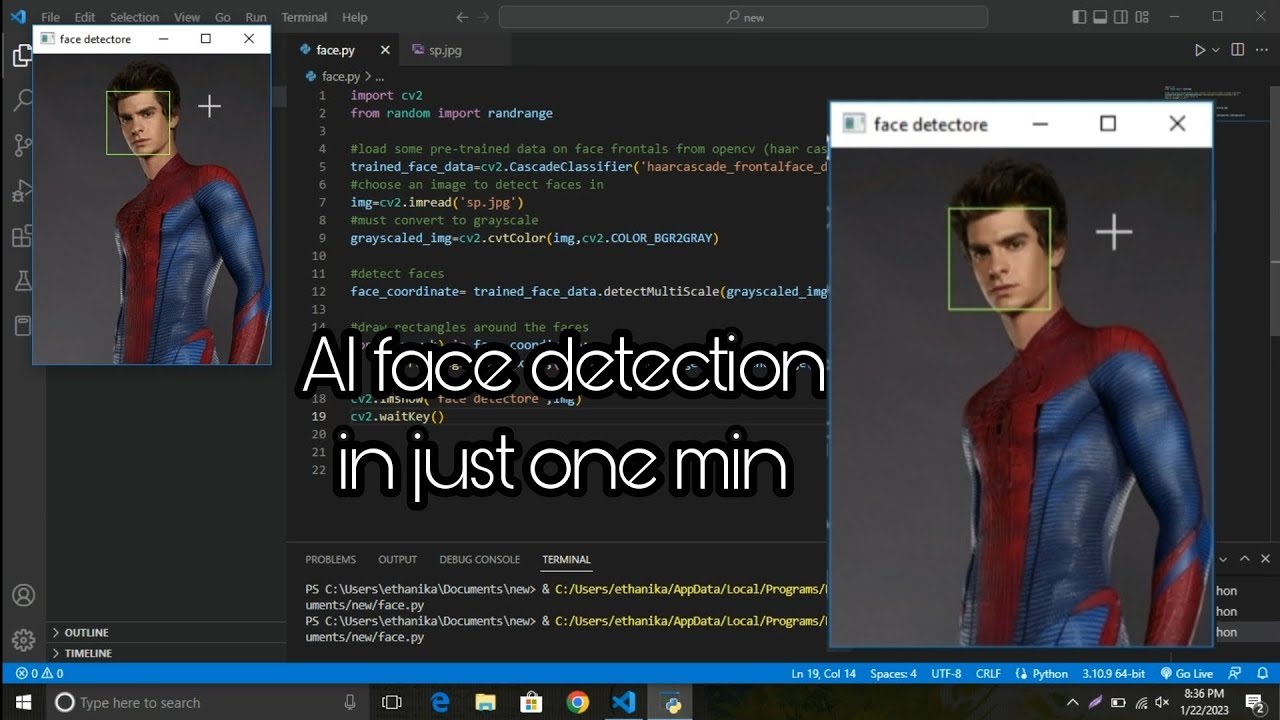1280x720 pixels.
Task: Click the Windows Start button
Action: pyautogui.click(x=23, y=703)
